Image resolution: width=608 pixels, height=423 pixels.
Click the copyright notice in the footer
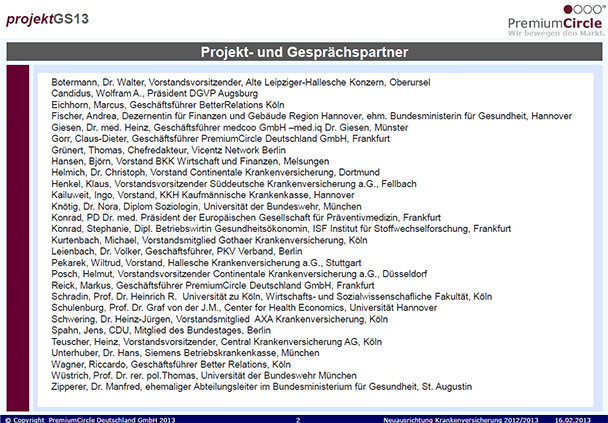coord(90,420)
